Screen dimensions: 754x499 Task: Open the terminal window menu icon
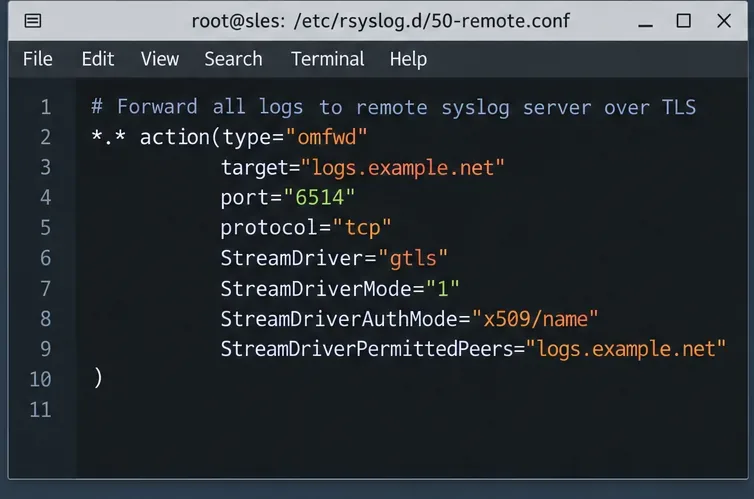(x=33, y=21)
